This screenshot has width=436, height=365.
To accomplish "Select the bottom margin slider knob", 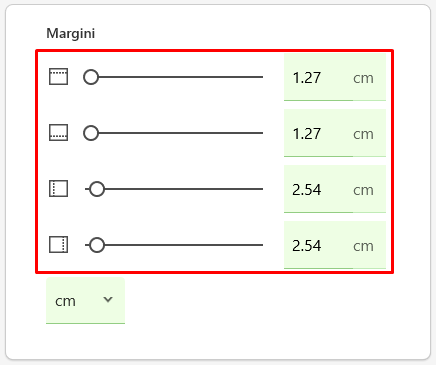I will click(91, 133).
